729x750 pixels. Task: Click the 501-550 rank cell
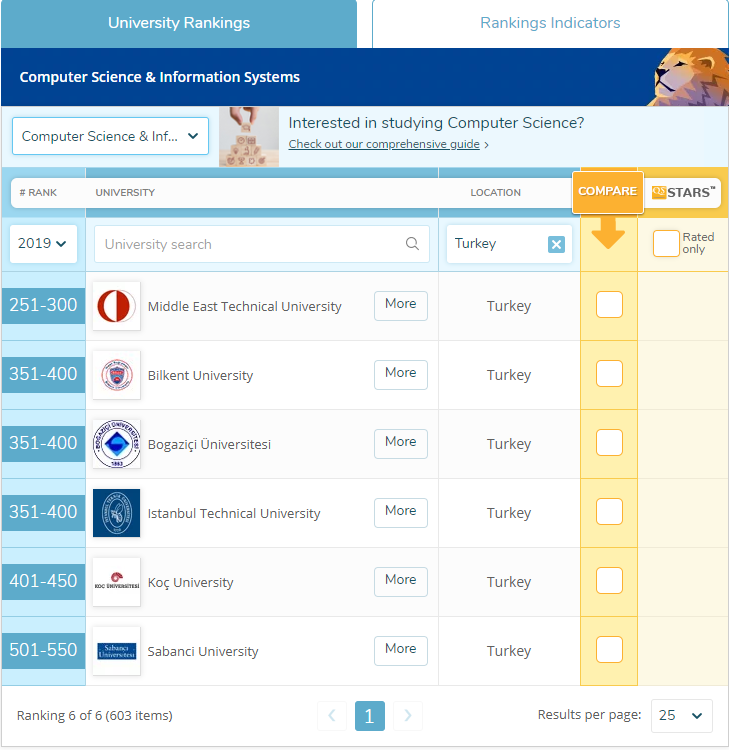point(44,650)
